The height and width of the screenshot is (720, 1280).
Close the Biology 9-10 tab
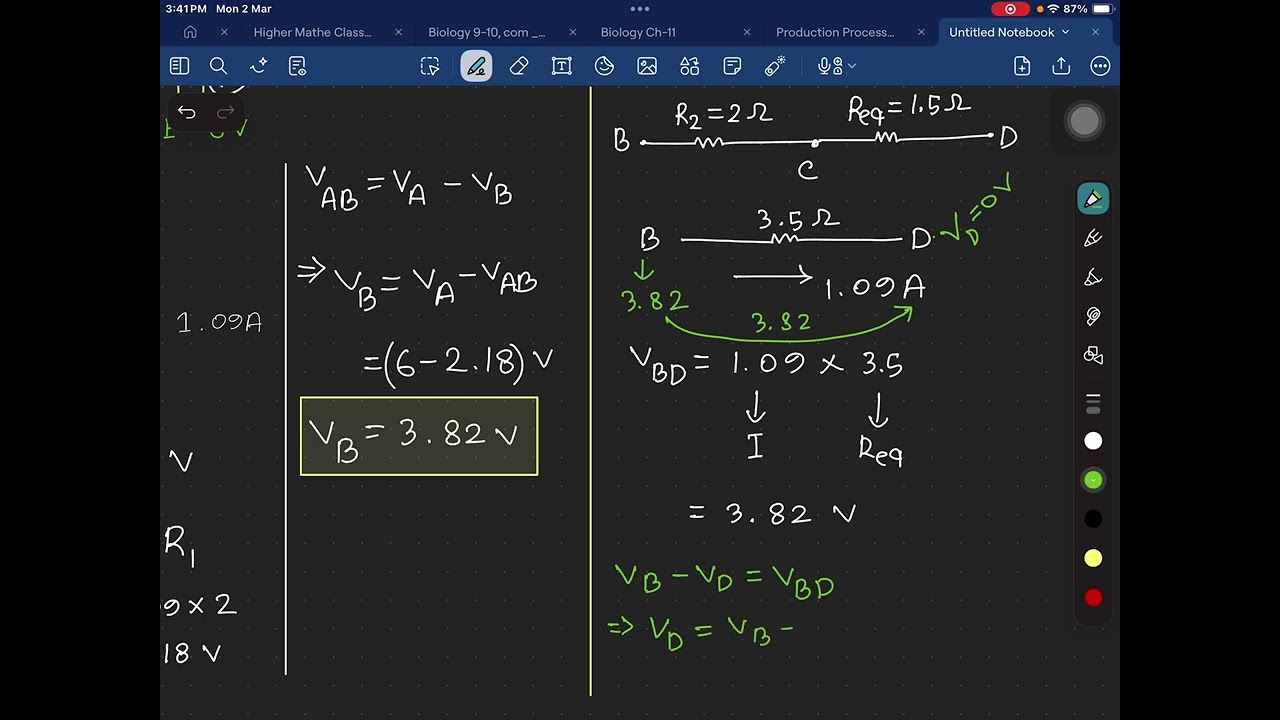click(573, 32)
